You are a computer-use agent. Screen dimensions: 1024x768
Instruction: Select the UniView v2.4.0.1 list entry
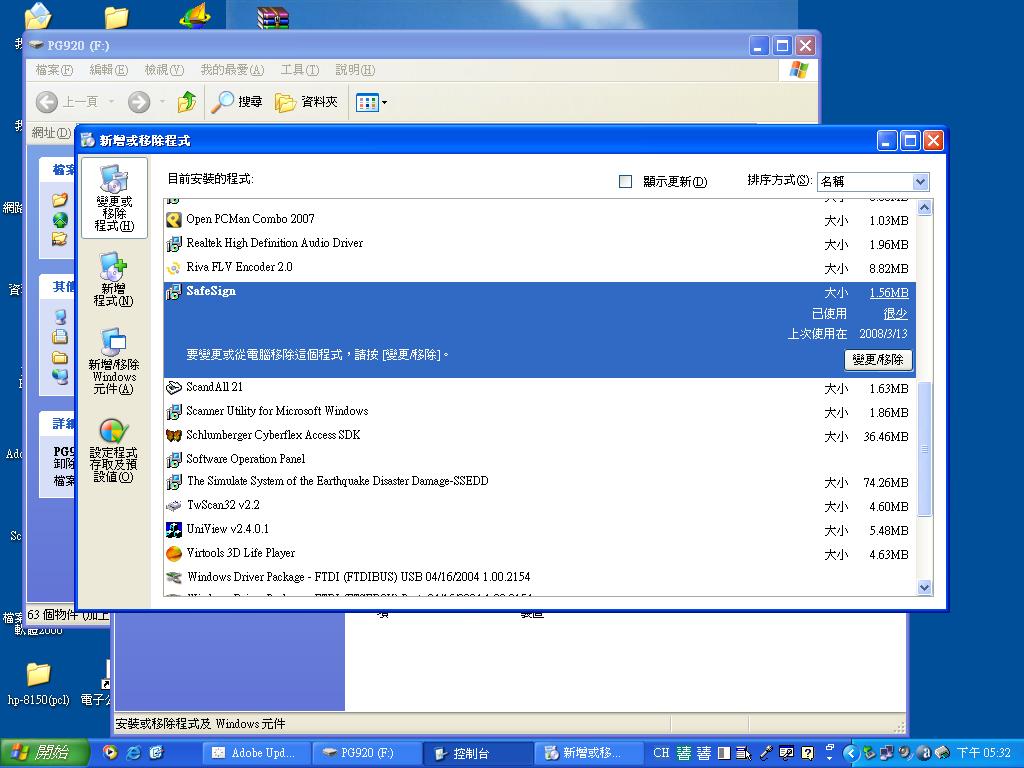[x=227, y=529]
